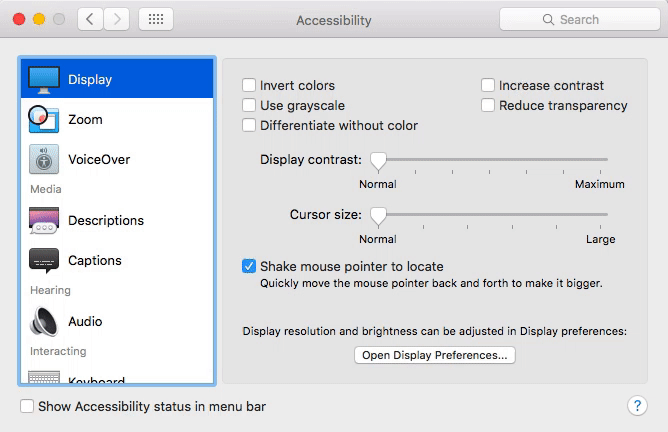Open the Zoom magnifier icon
The image size is (668, 432).
click(x=43, y=119)
